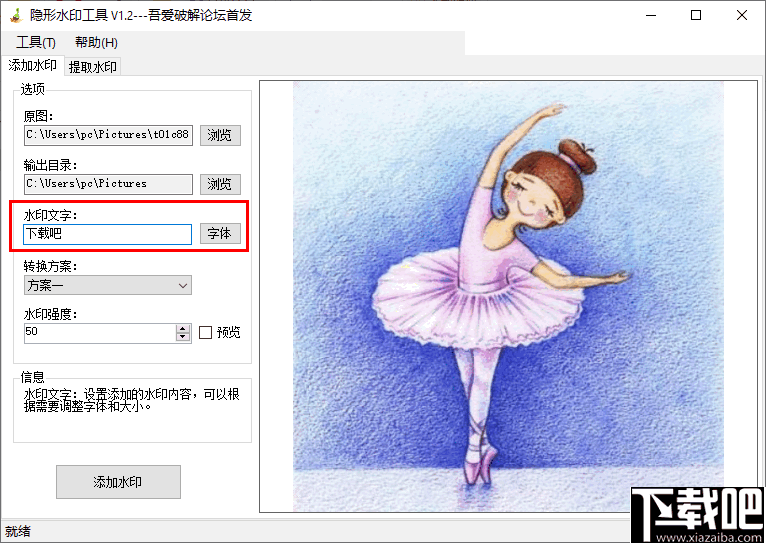Open the 工具(T) menu

(x=36, y=42)
